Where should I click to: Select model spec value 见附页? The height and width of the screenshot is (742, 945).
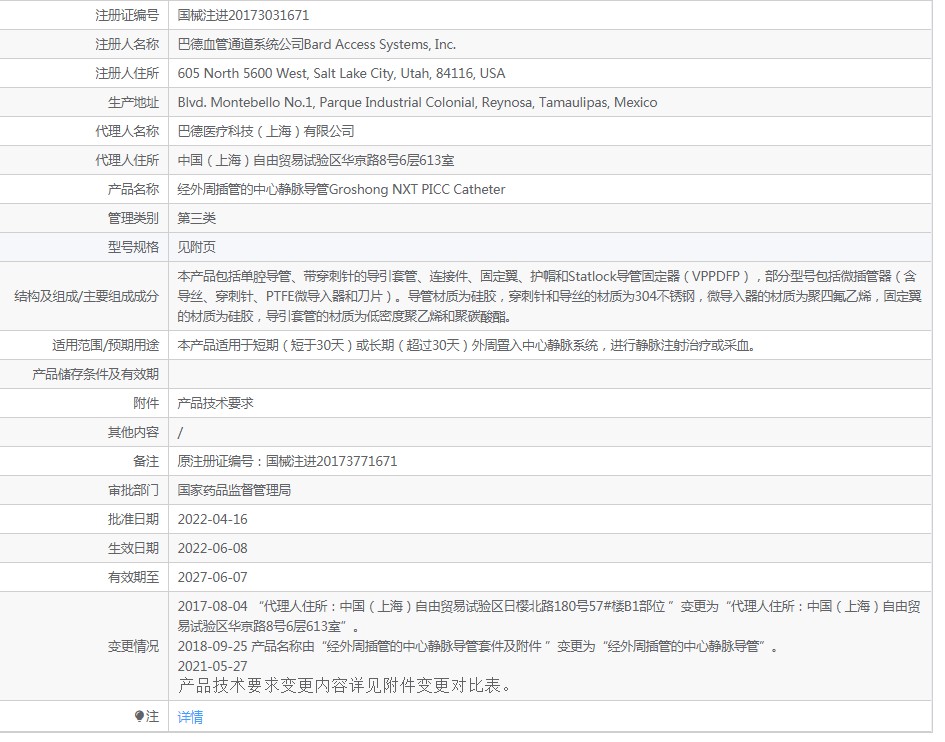coord(196,247)
